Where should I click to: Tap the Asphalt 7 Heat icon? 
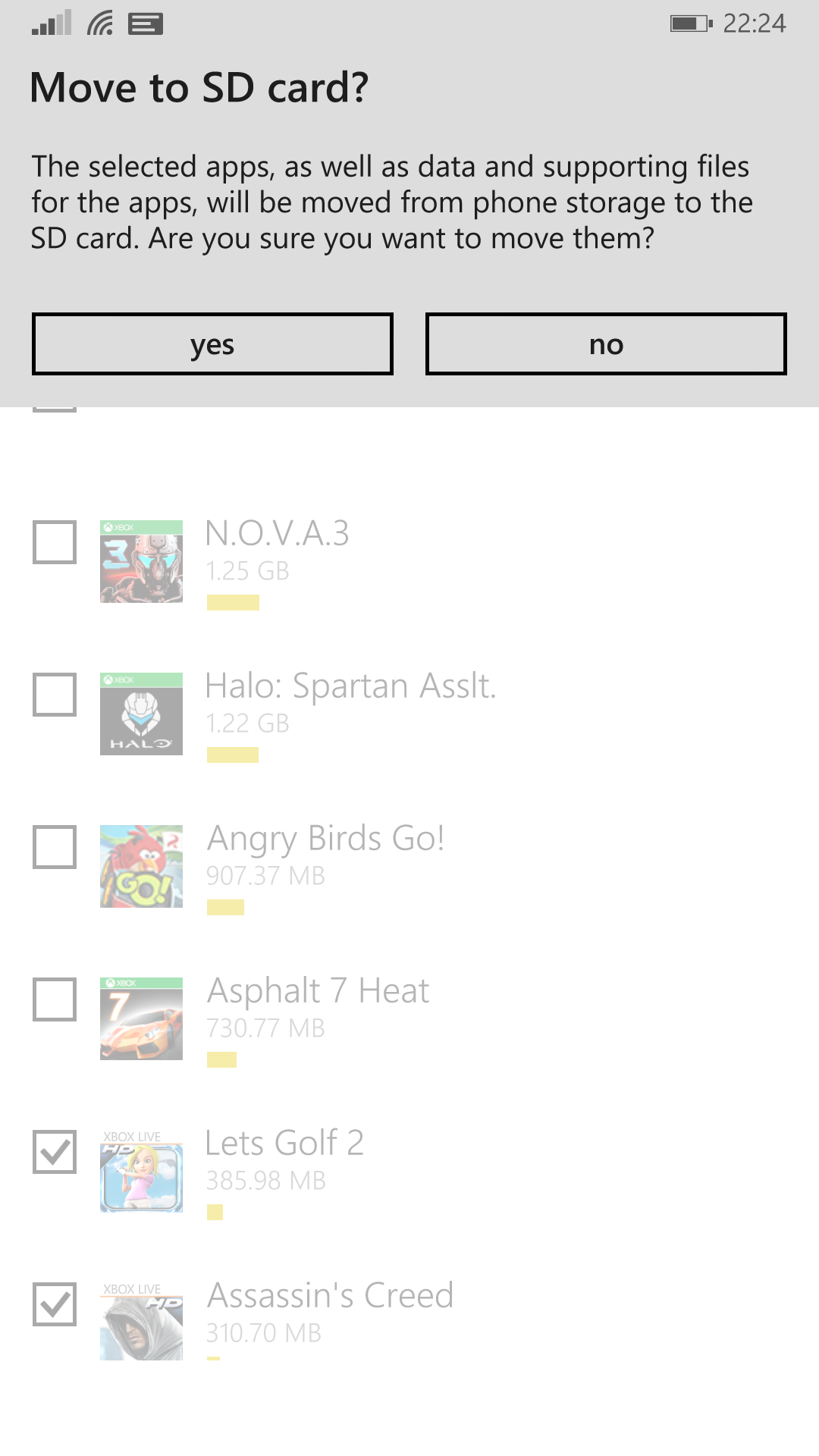pyautogui.click(x=141, y=1018)
